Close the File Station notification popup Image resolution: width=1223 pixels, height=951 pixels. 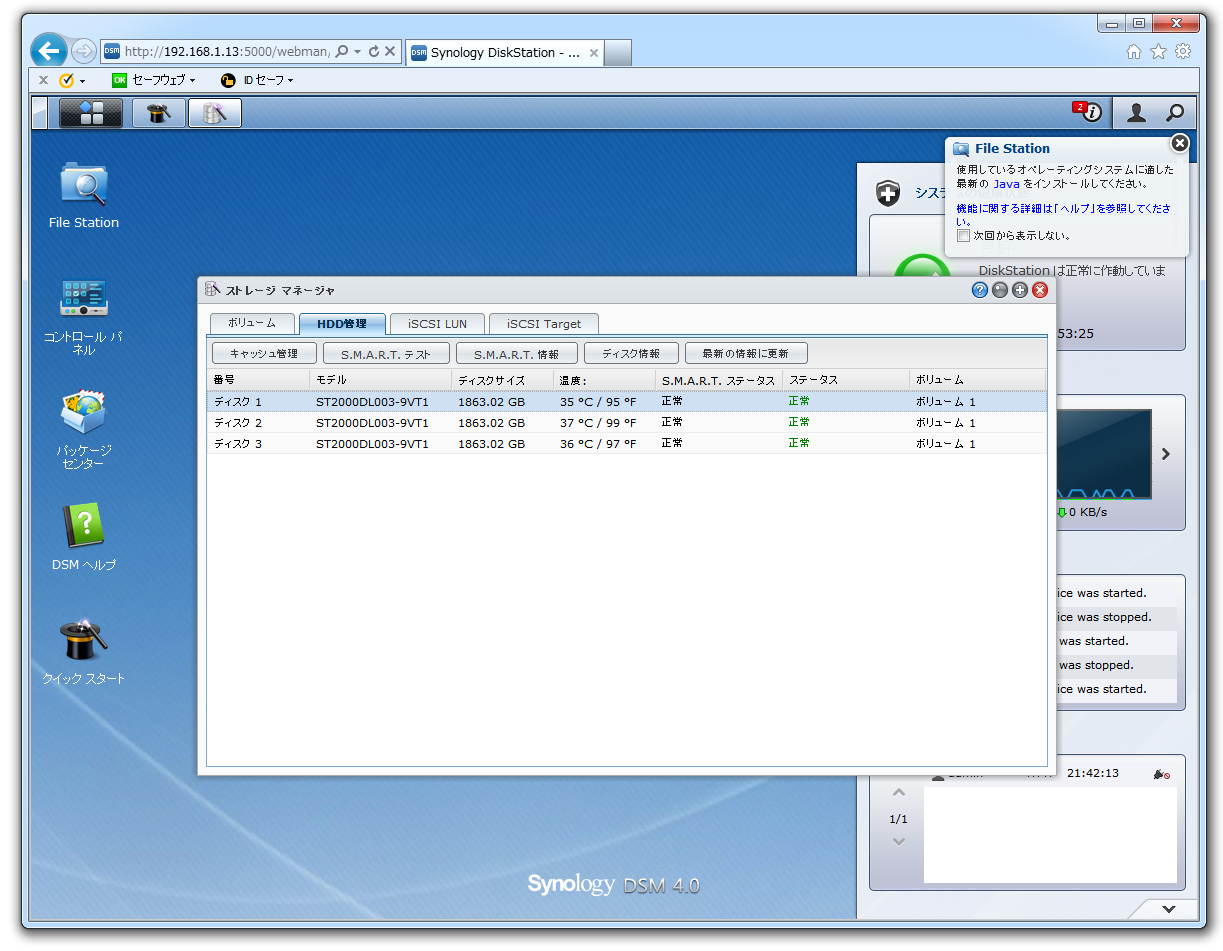point(1180,143)
